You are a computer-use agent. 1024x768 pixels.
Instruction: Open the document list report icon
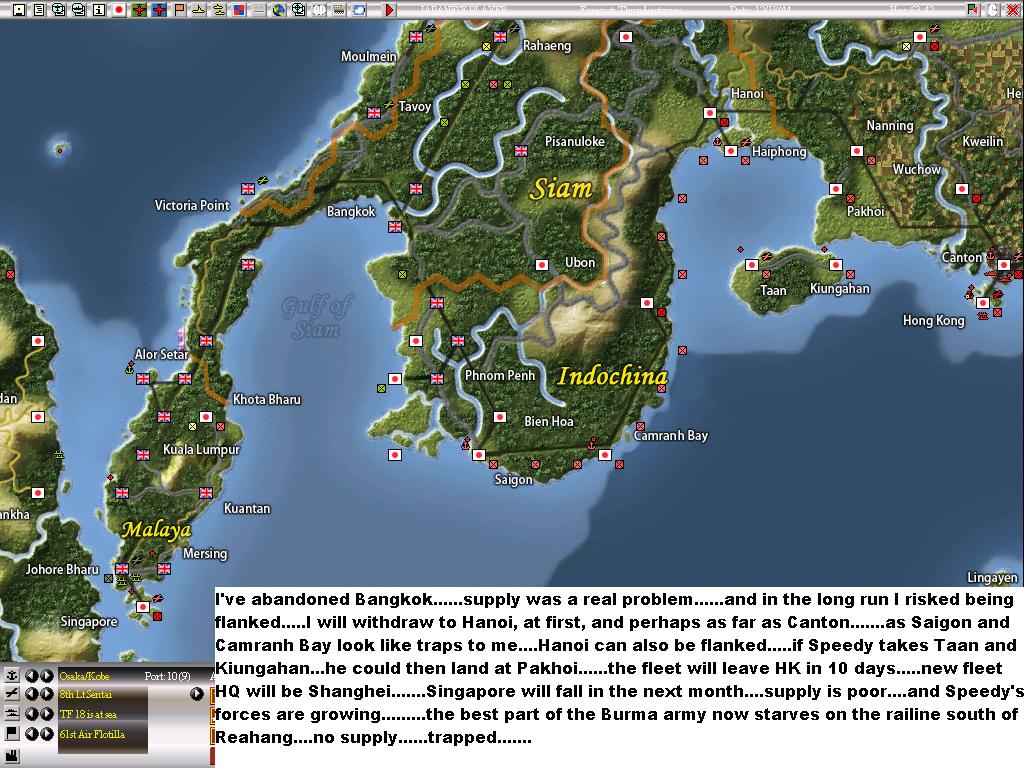point(39,10)
